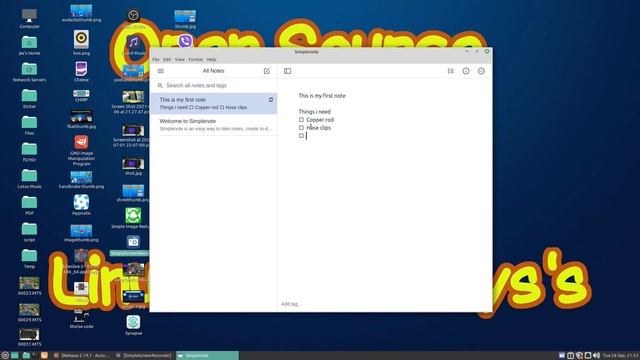Create a new note with the compose icon
The height and width of the screenshot is (360, 640).
pyautogui.click(x=267, y=71)
